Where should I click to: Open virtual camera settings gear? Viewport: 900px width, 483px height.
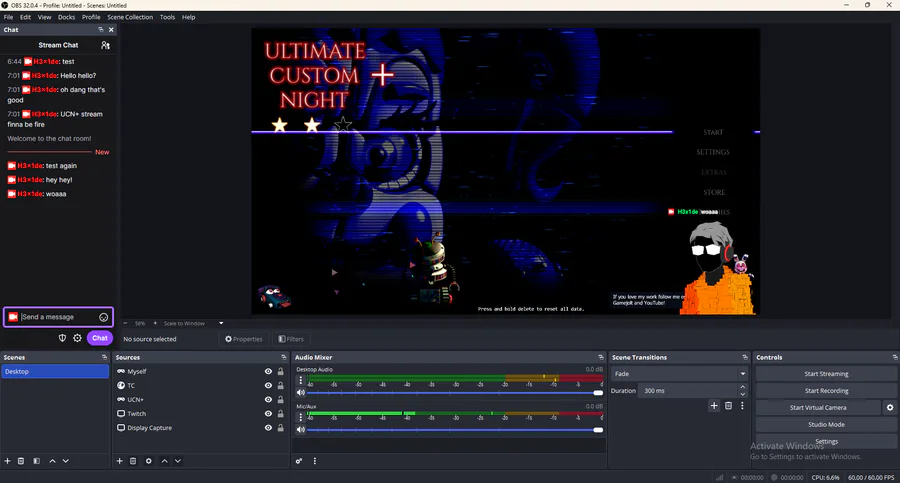890,407
